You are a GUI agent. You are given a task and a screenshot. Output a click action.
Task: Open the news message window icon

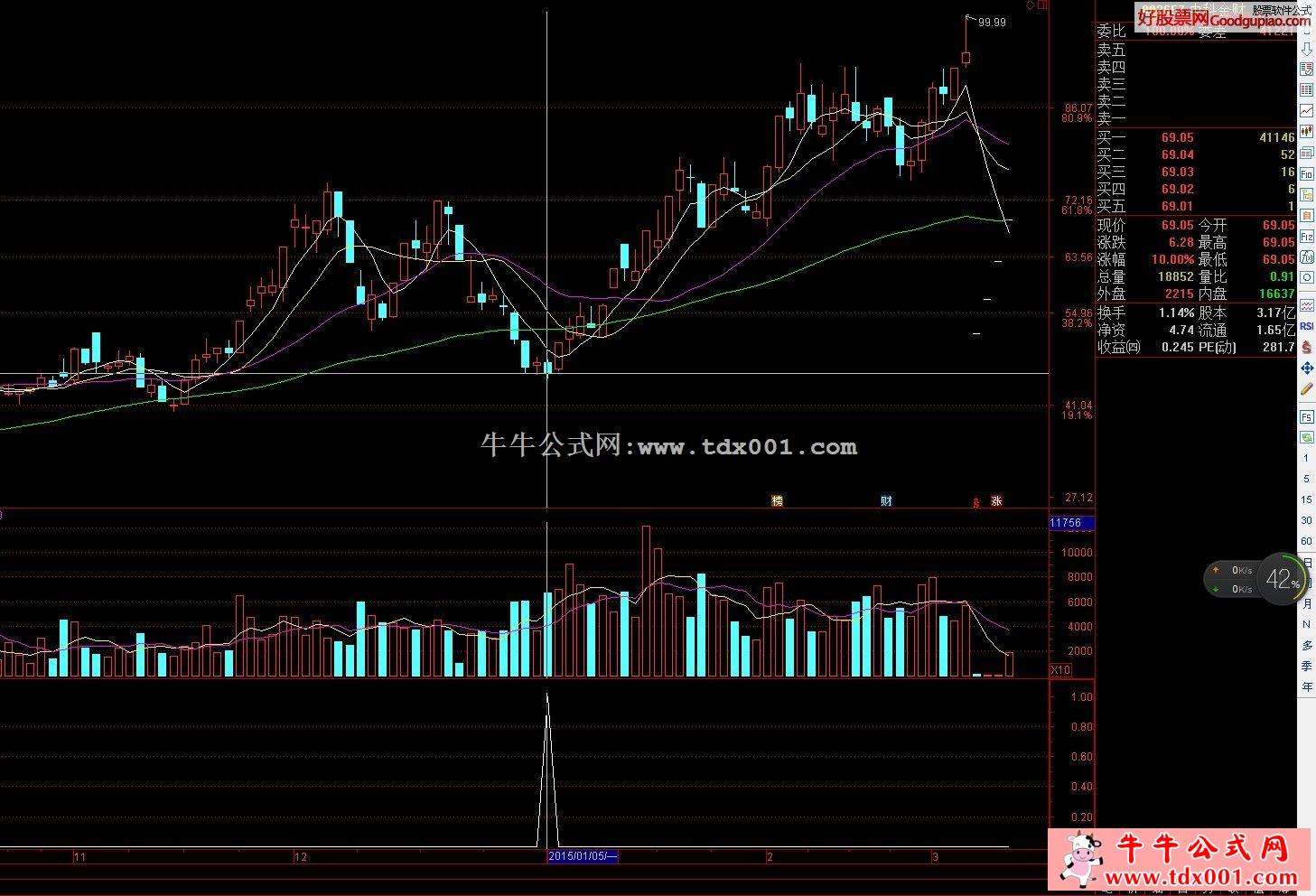(1307, 152)
